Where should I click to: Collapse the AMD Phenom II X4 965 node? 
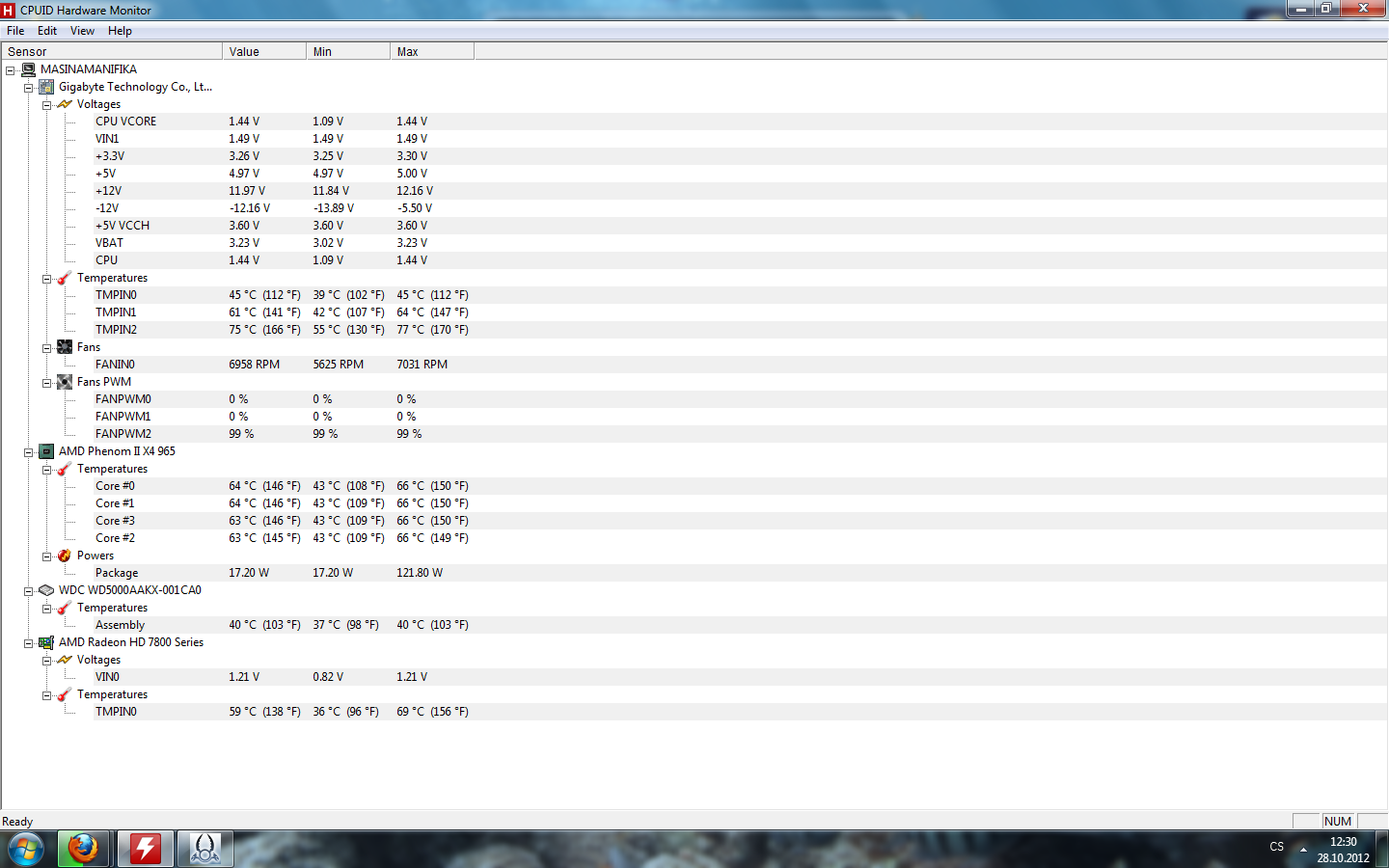(29, 452)
